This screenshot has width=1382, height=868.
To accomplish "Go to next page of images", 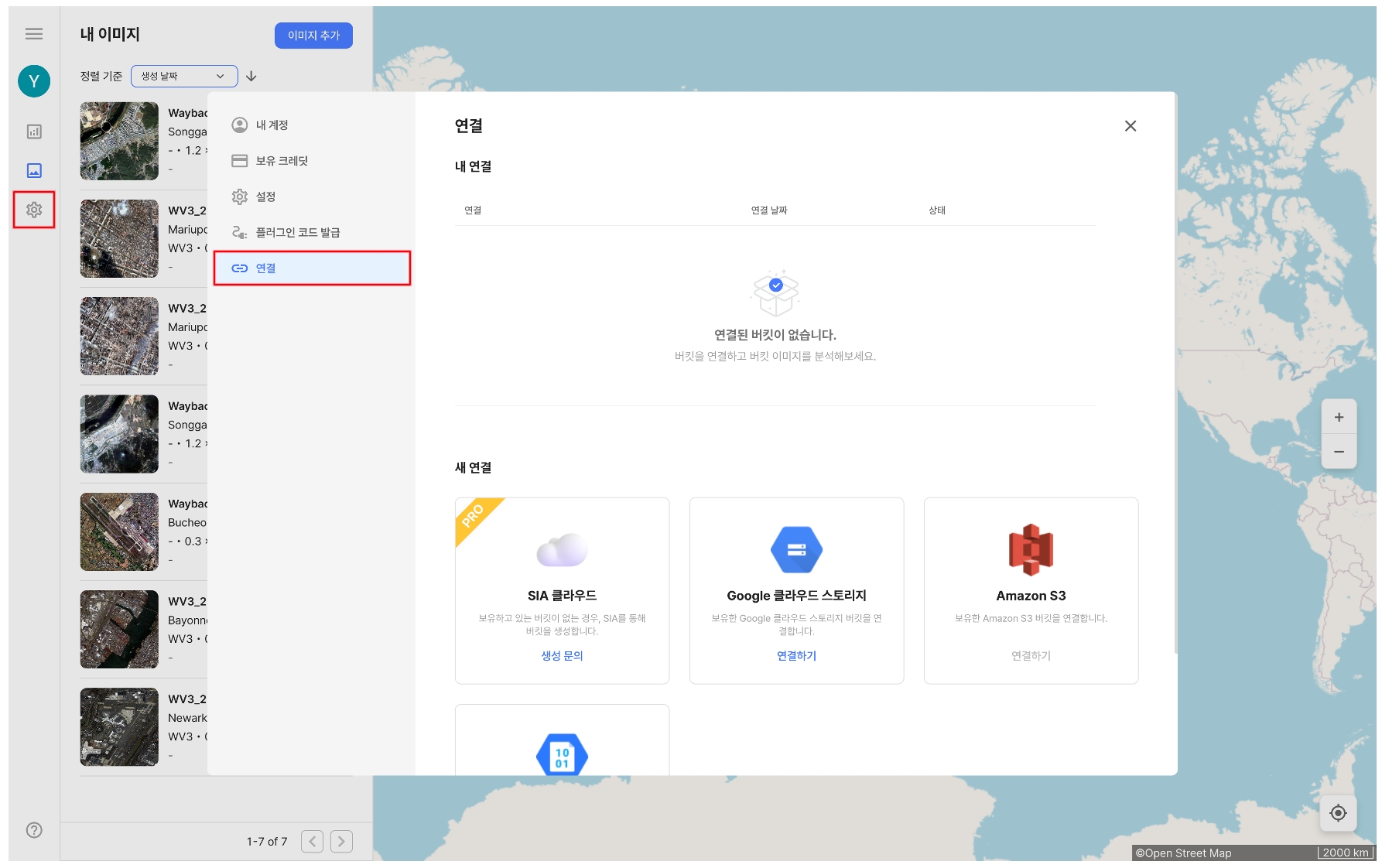I will [x=341, y=841].
